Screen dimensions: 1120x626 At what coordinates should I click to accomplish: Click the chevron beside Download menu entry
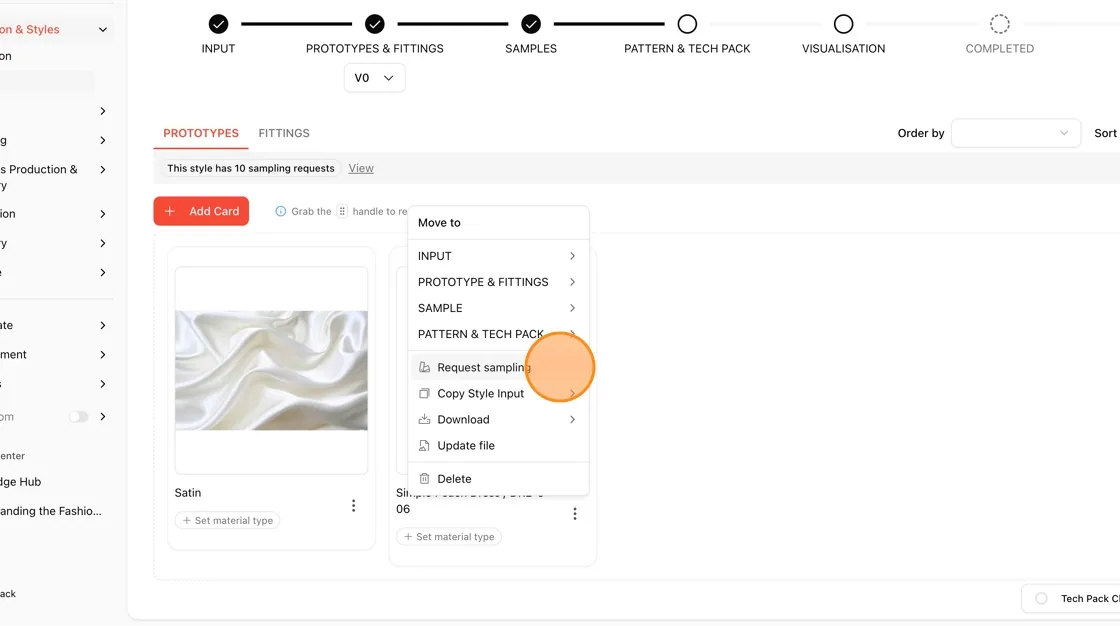coord(572,419)
